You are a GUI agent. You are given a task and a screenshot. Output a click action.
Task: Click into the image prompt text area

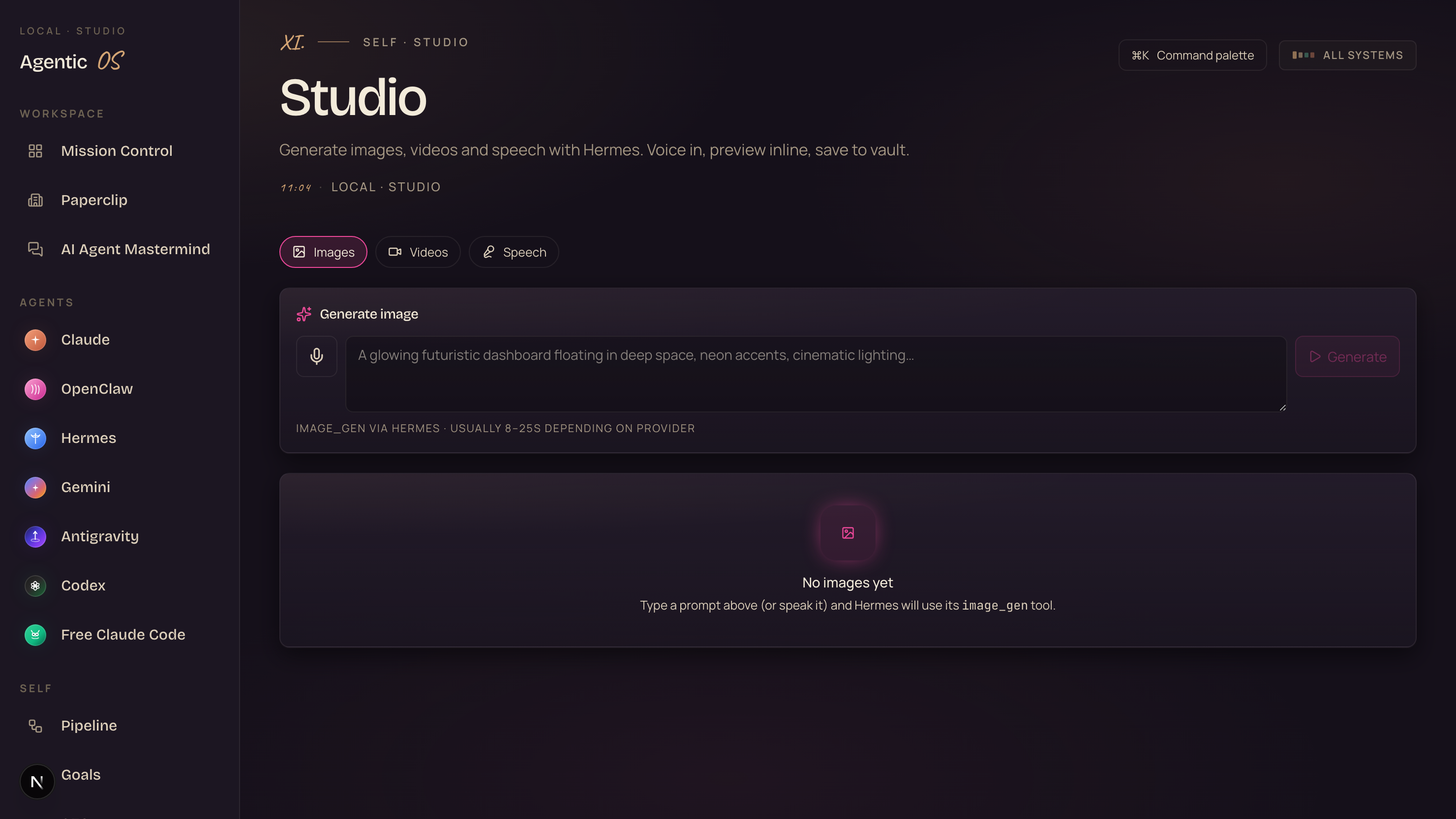coord(816,374)
